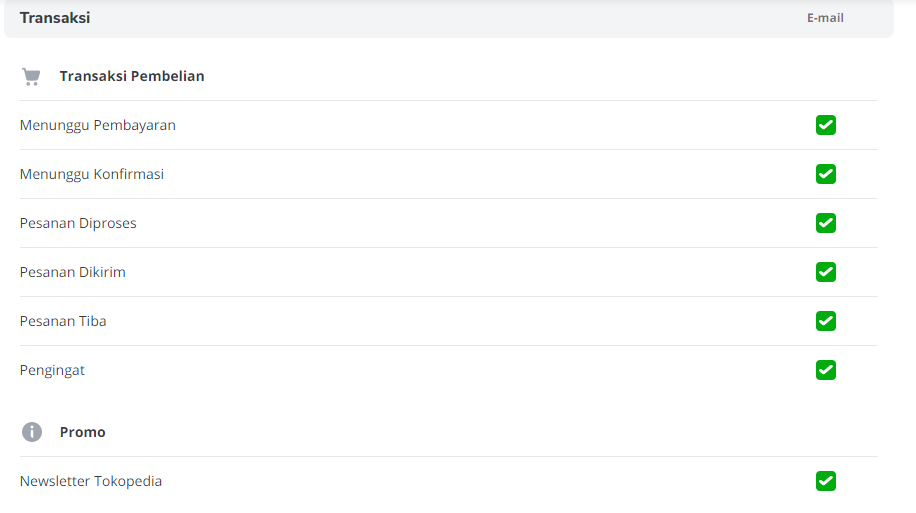
Task: Toggle Menunggu Konfirmasi e-mail checkbox
Action: (x=825, y=174)
